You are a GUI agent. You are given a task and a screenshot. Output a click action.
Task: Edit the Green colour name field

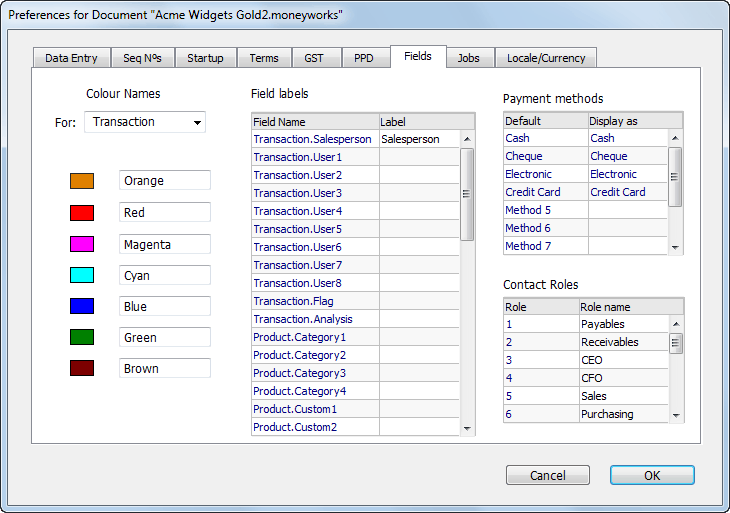[x=165, y=337]
